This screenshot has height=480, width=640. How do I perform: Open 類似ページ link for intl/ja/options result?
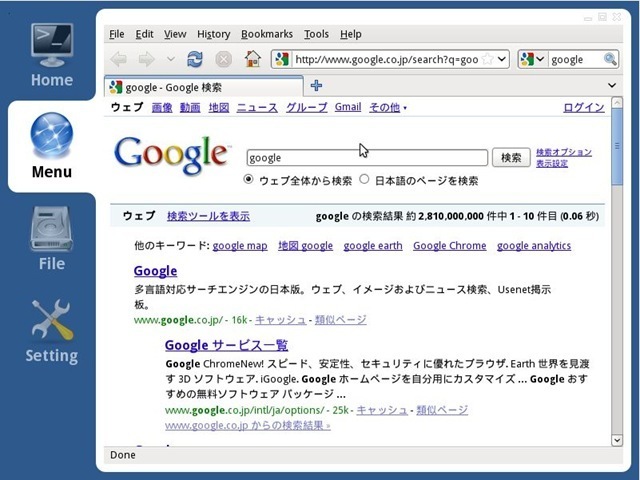(442, 410)
